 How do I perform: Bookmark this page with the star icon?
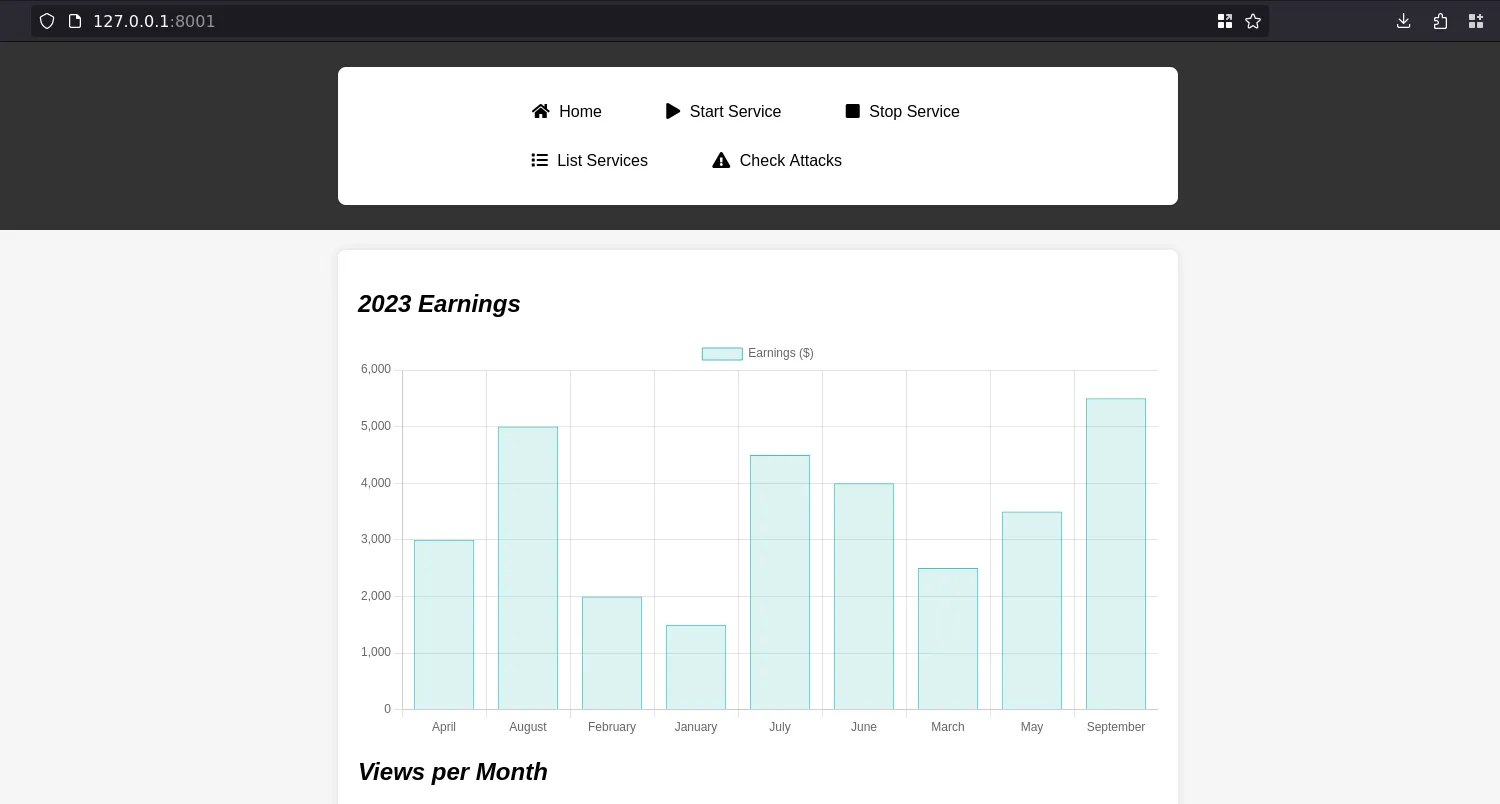coord(1253,21)
